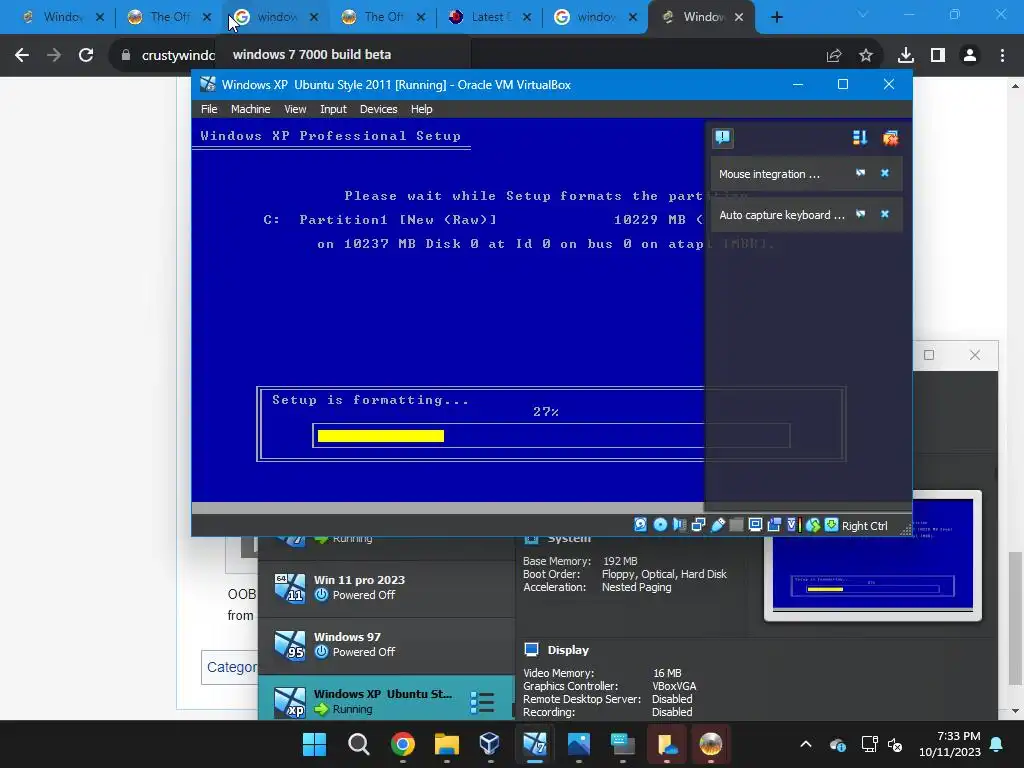Dismiss the Mouse integration notification
The height and width of the screenshot is (768, 1024).
click(x=885, y=173)
